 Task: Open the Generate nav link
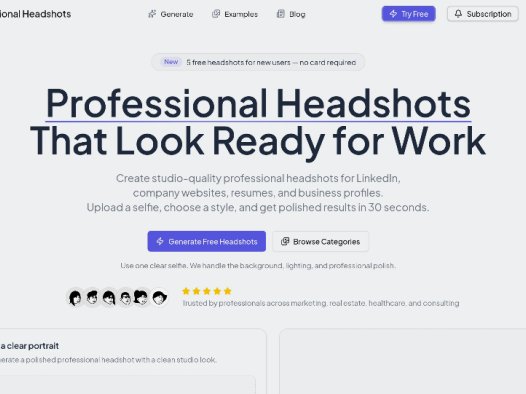coord(170,14)
